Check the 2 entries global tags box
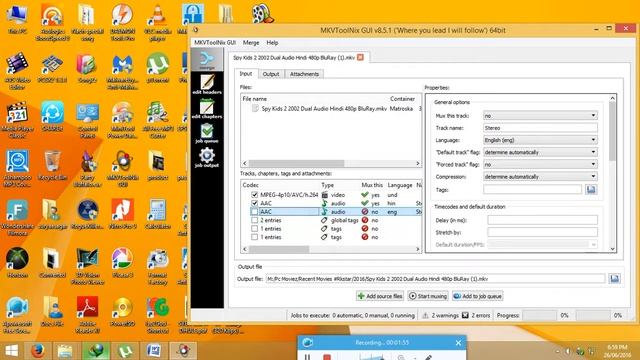The image size is (640, 360). 255,220
